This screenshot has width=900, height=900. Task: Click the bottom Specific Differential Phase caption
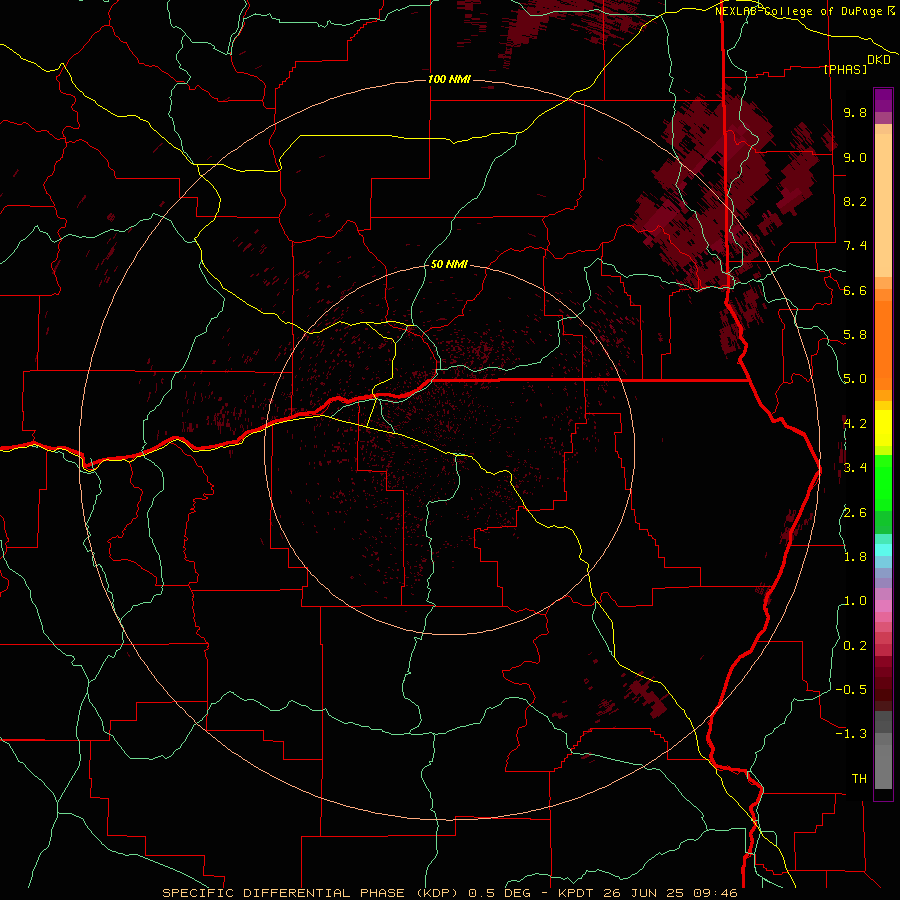pyautogui.click(x=450, y=893)
